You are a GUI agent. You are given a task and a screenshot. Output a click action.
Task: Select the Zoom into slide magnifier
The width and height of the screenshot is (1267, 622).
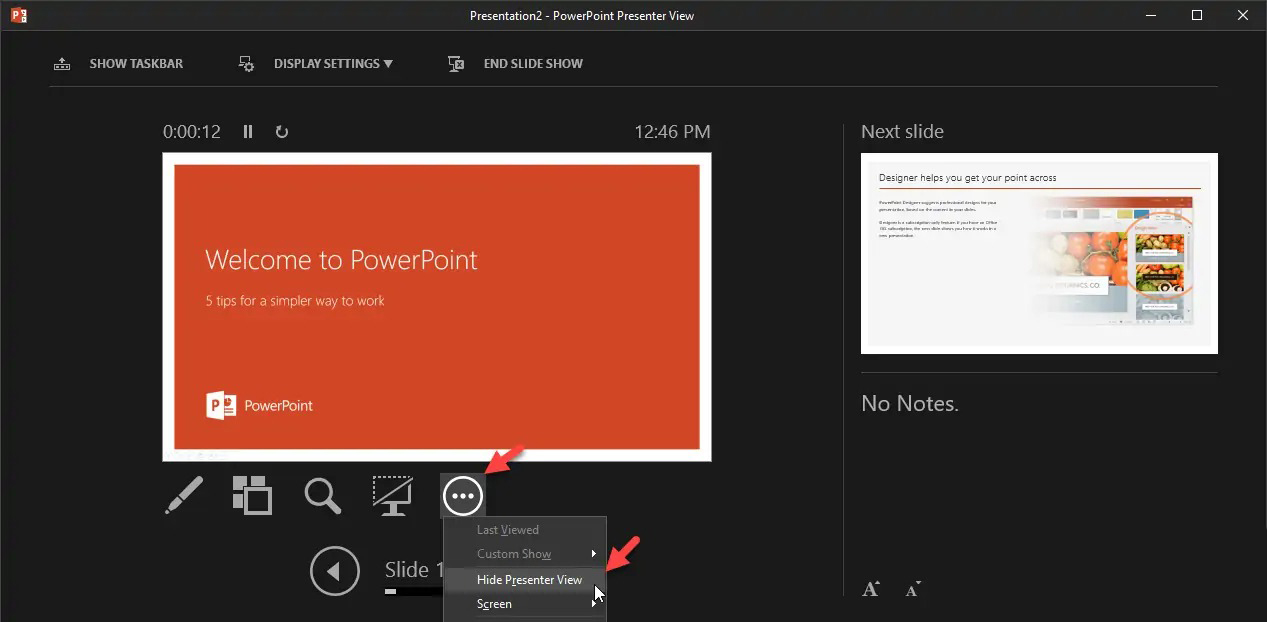point(322,495)
